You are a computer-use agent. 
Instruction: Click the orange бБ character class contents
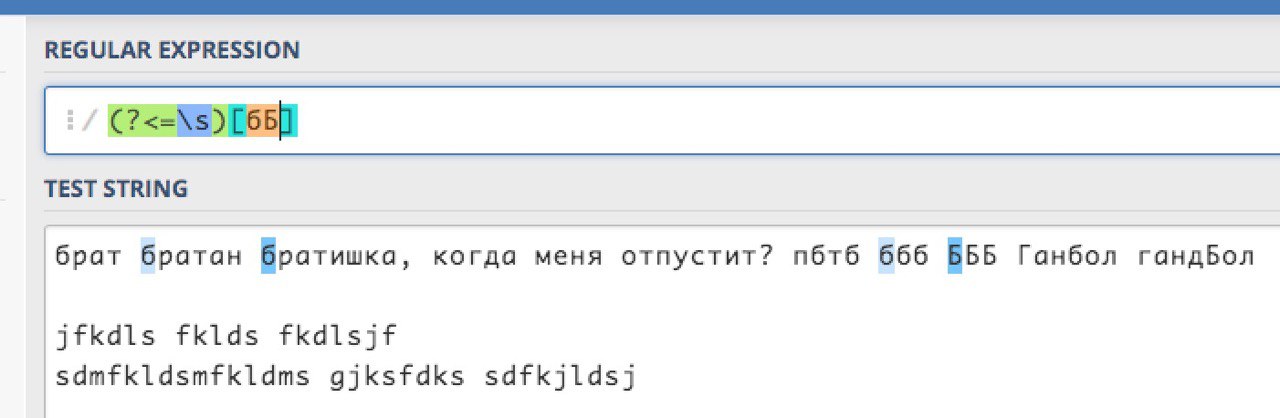tap(262, 121)
